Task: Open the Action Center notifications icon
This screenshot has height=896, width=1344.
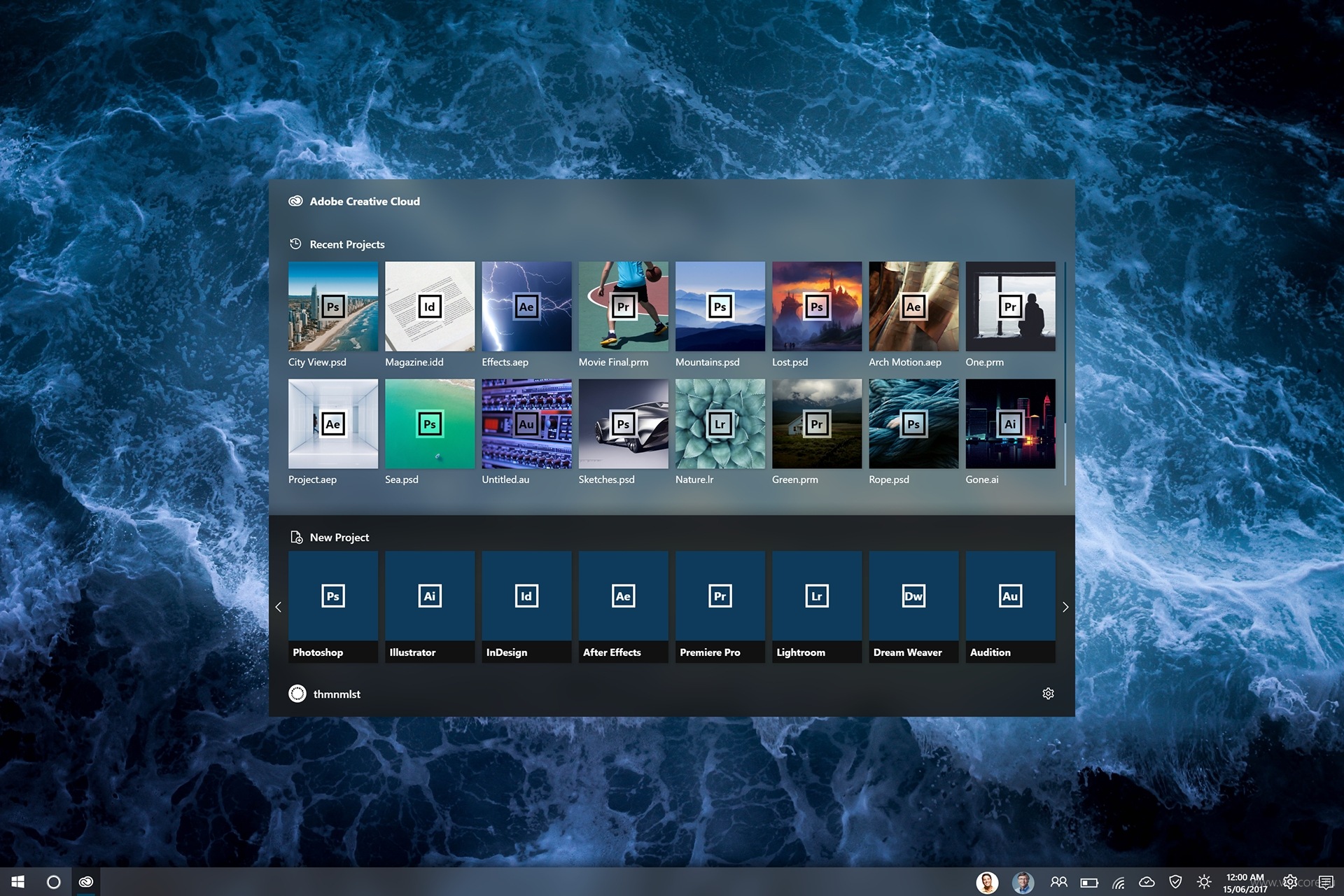Action: [x=1326, y=882]
